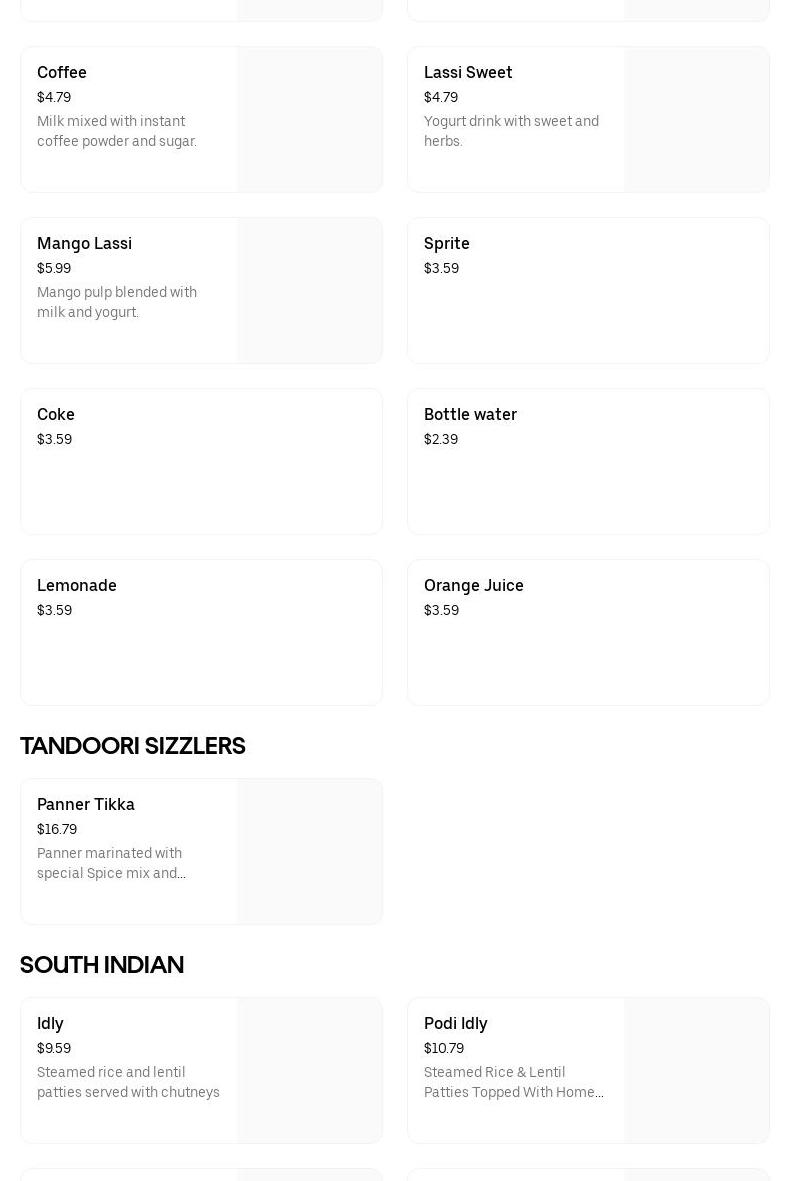Click the Lassi Sweet image thumbnail

696,119
